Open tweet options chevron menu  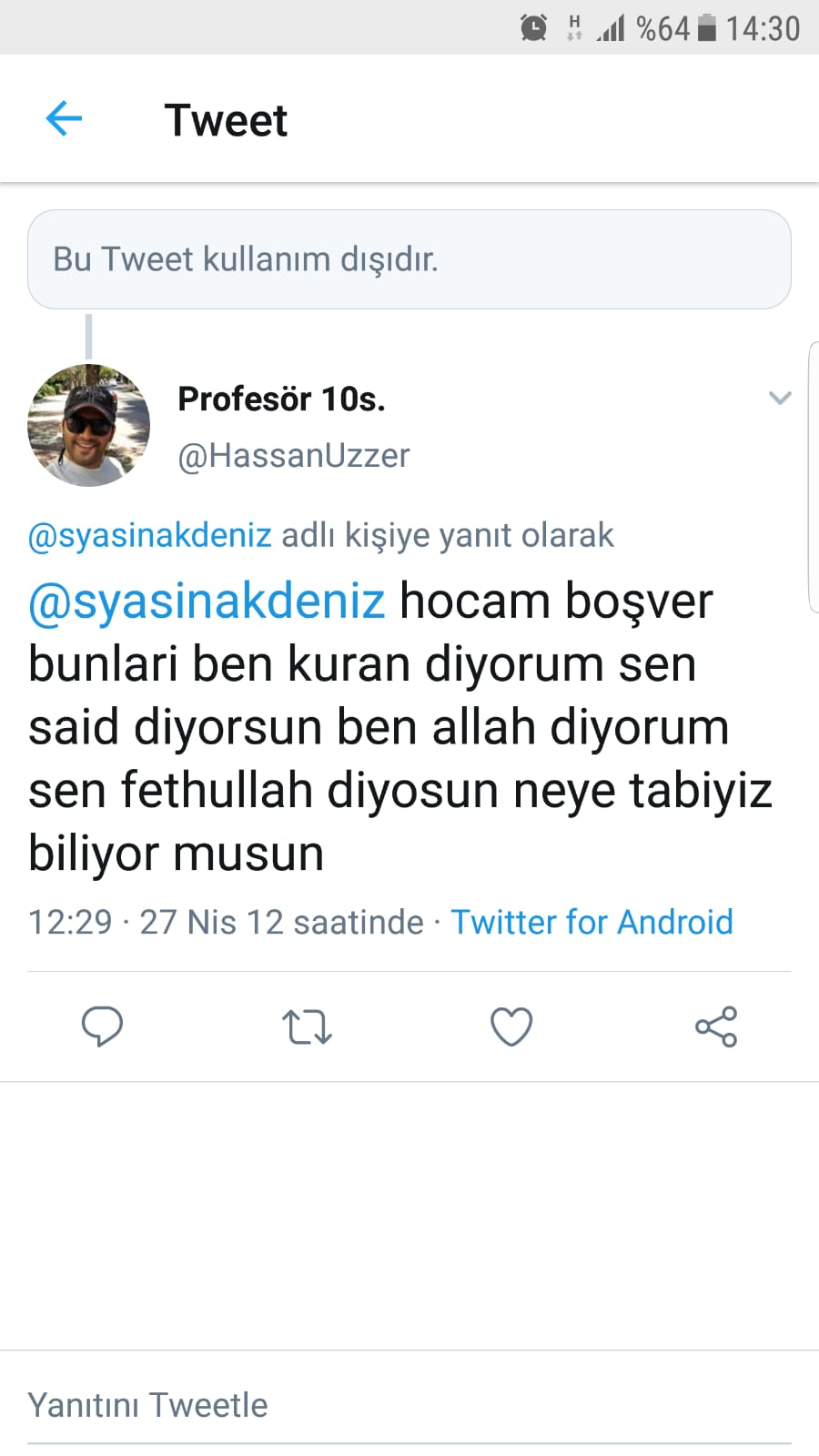point(780,398)
